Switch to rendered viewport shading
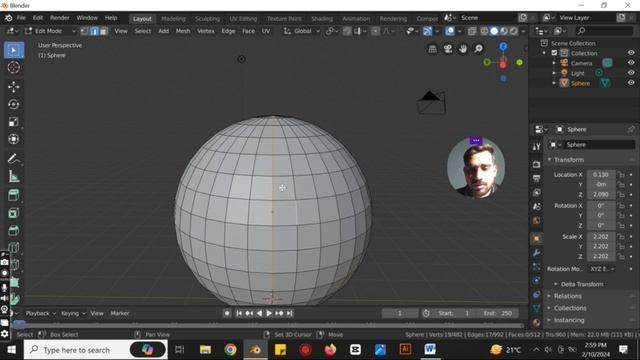 coord(513,31)
